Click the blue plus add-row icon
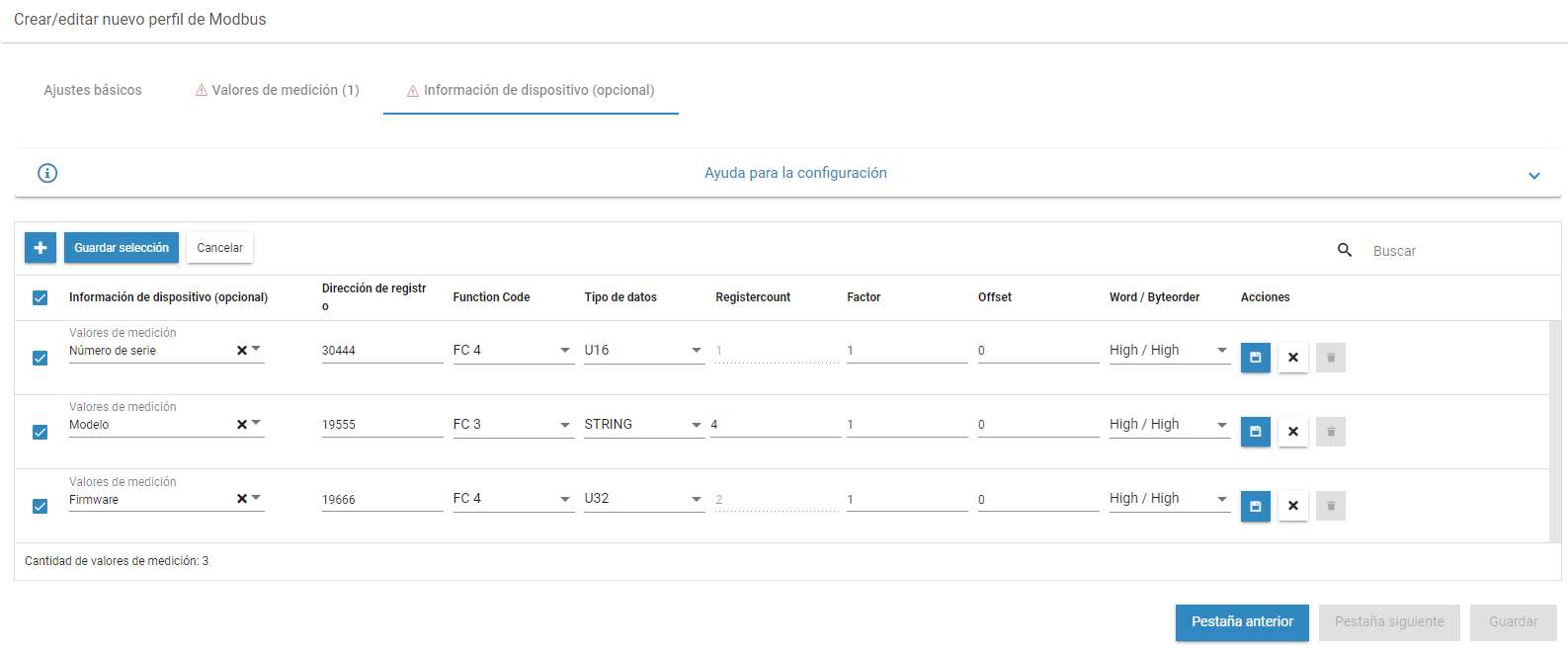This screenshot has height=653, width=1568. click(41, 248)
